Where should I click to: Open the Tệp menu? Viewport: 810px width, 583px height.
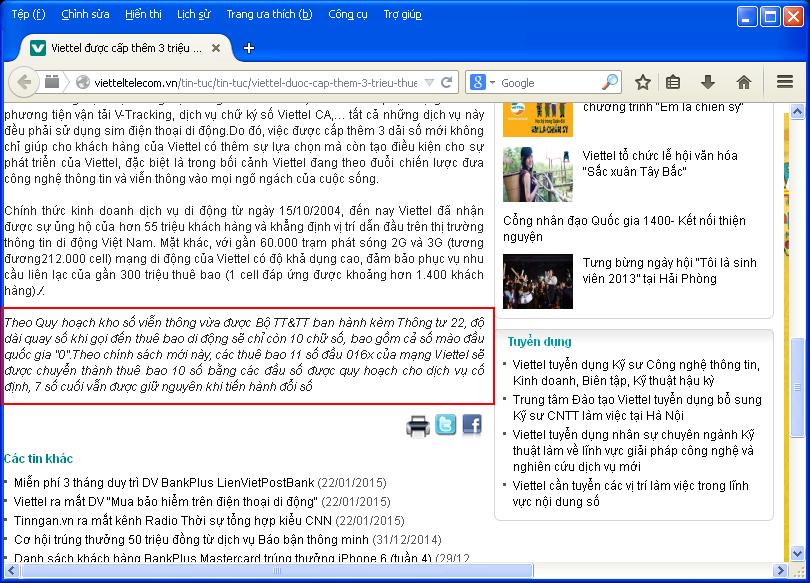pos(28,14)
